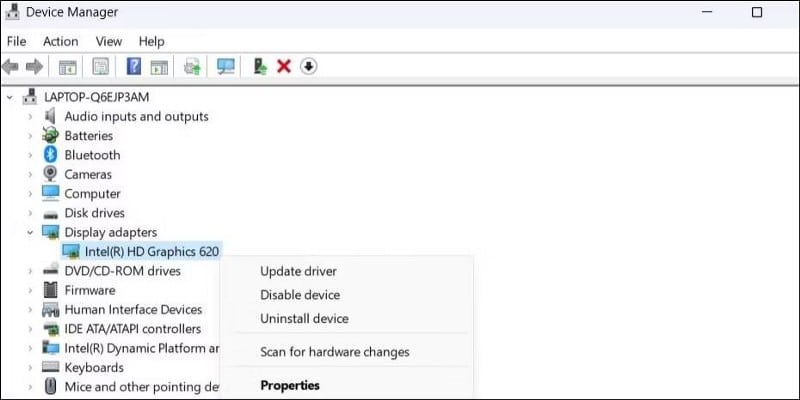Select the Display adapters label
This screenshot has width=800, height=400.
(111, 232)
